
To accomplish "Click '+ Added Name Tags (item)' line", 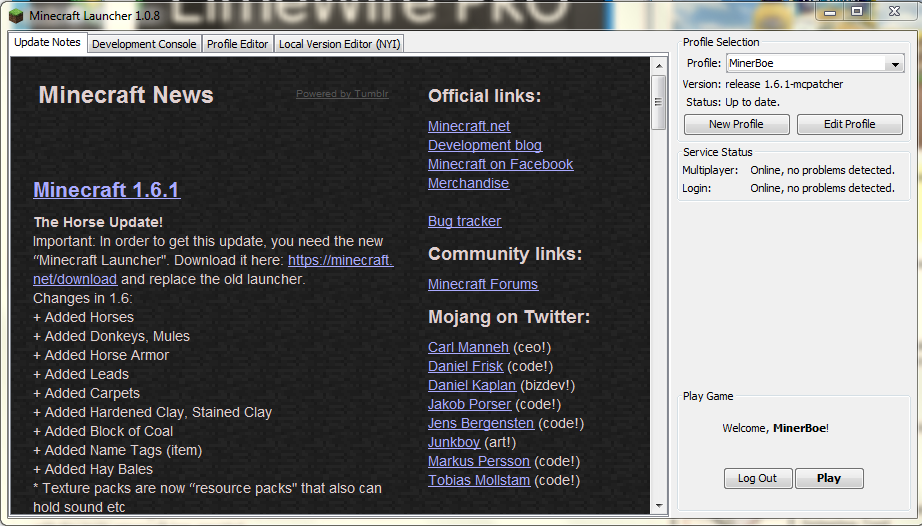I will (118, 450).
